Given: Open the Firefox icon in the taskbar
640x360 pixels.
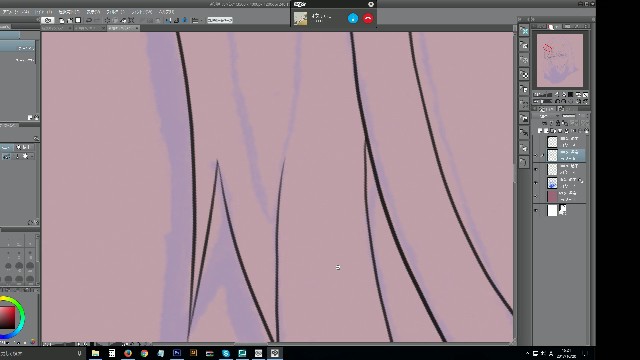Looking at the screenshot, I should point(128,353).
